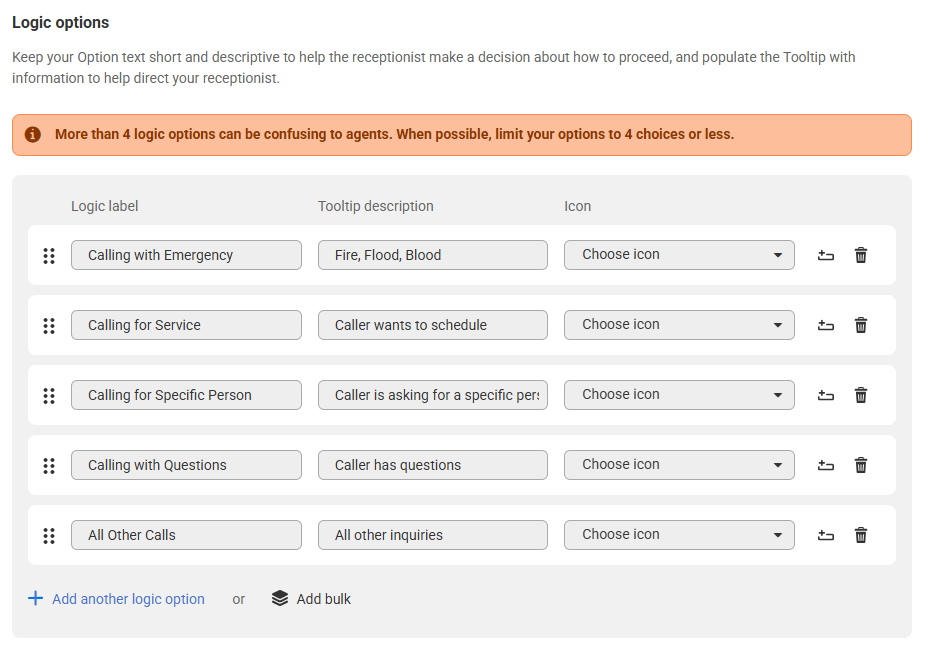Focus the Caller wants to schedule field
The width and height of the screenshot is (930, 651).
pyautogui.click(x=433, y=325)
